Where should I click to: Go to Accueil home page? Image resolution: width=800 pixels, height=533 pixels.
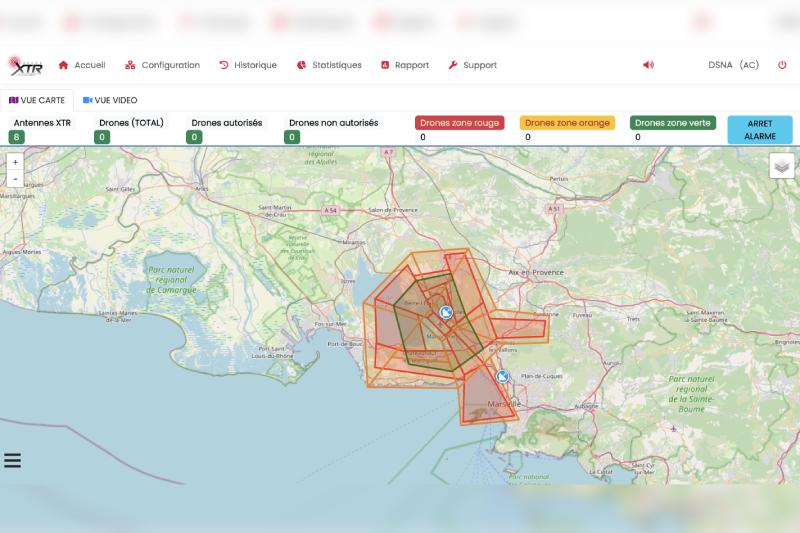[x=82, y=65]
